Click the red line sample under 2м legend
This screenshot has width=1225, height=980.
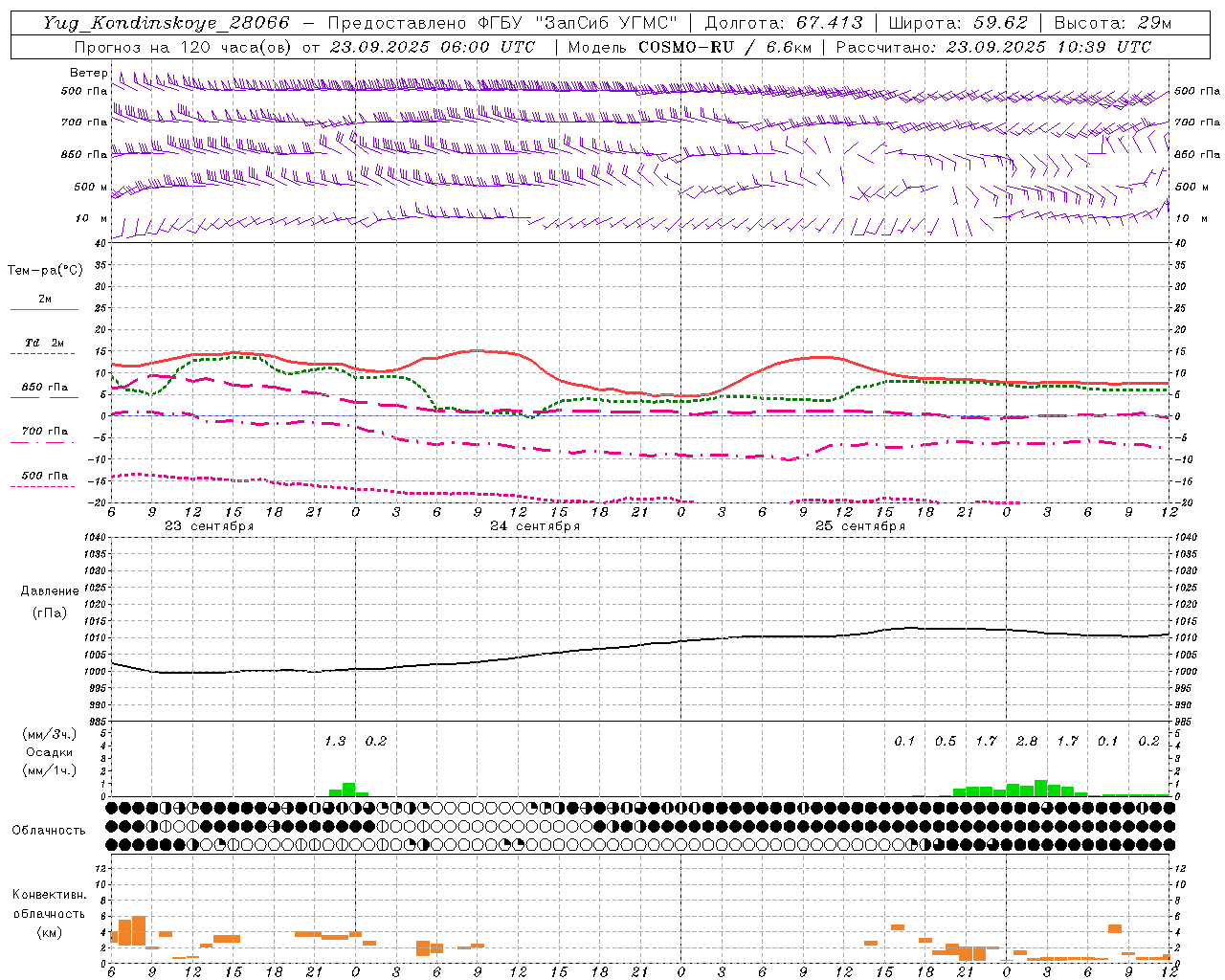[x=44, y=309]
